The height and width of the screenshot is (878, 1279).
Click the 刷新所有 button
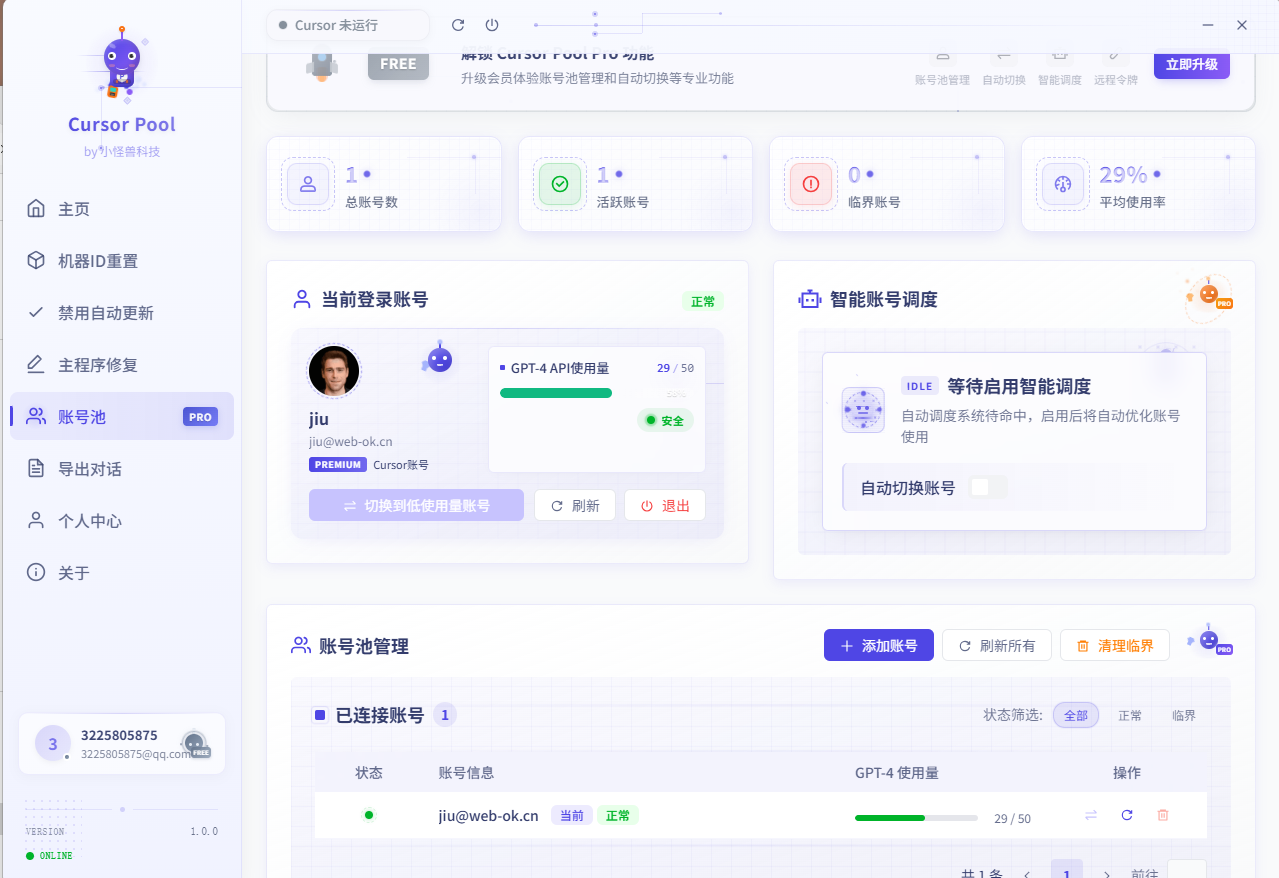coord(996,645)
